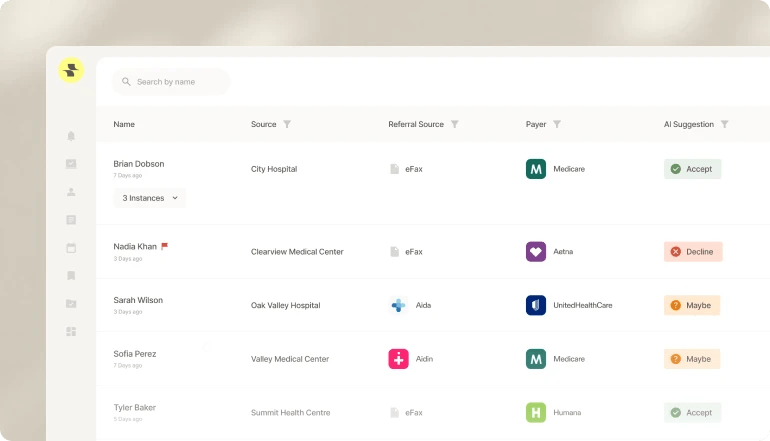Open the person profile sidebar icon

tap(71, 192)
